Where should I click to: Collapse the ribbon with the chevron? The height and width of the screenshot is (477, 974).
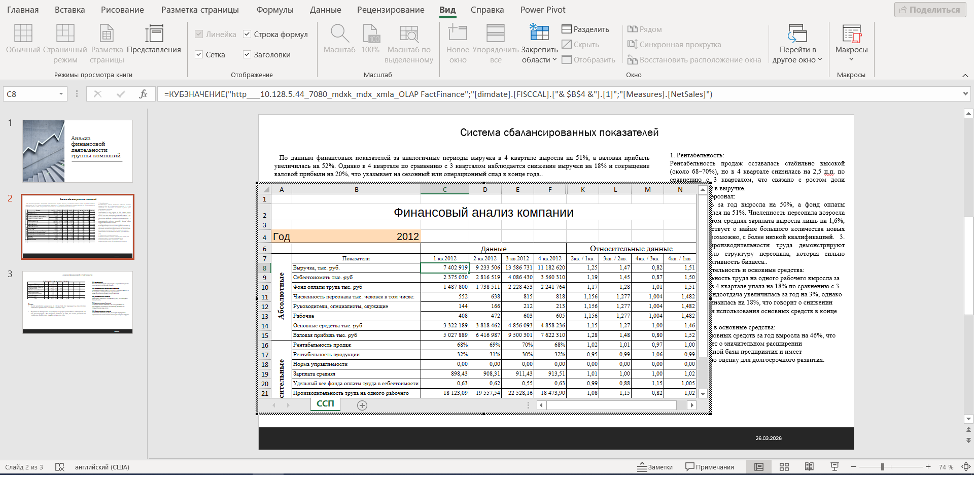click(x=963, y=75)
